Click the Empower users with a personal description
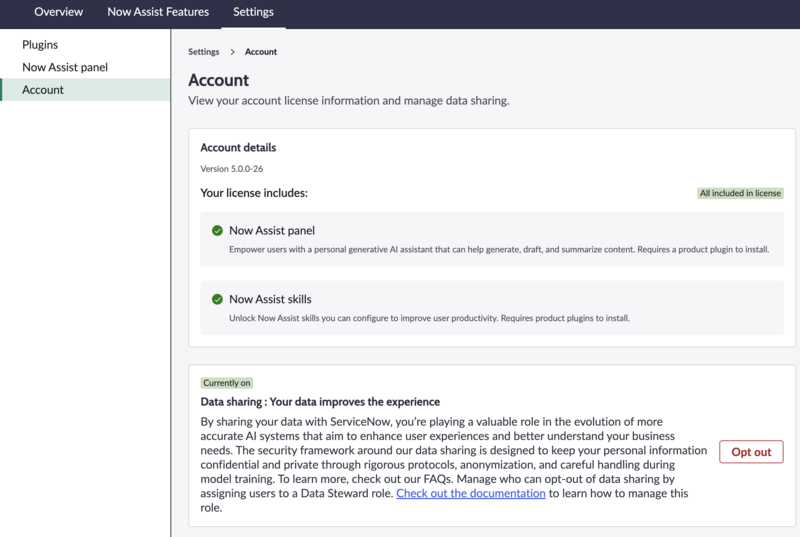The height and width of the screenshot is (537, 800). click(x=499, y=249)
